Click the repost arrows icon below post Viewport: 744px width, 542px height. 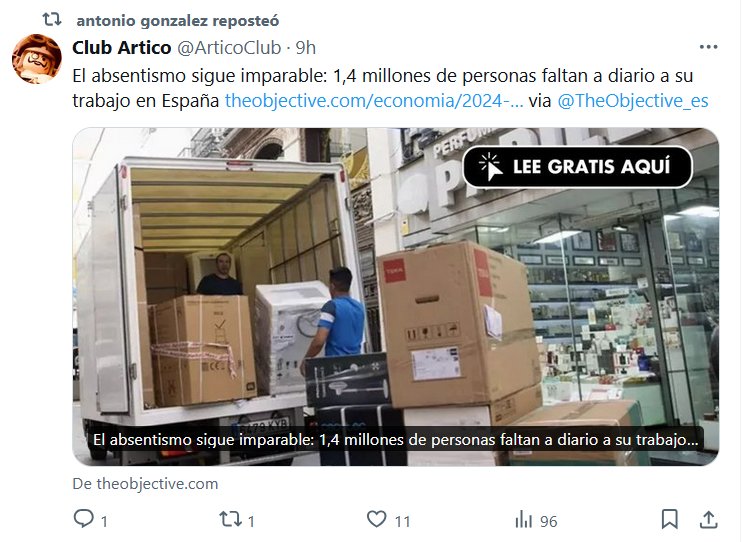[x=231, y=519]
